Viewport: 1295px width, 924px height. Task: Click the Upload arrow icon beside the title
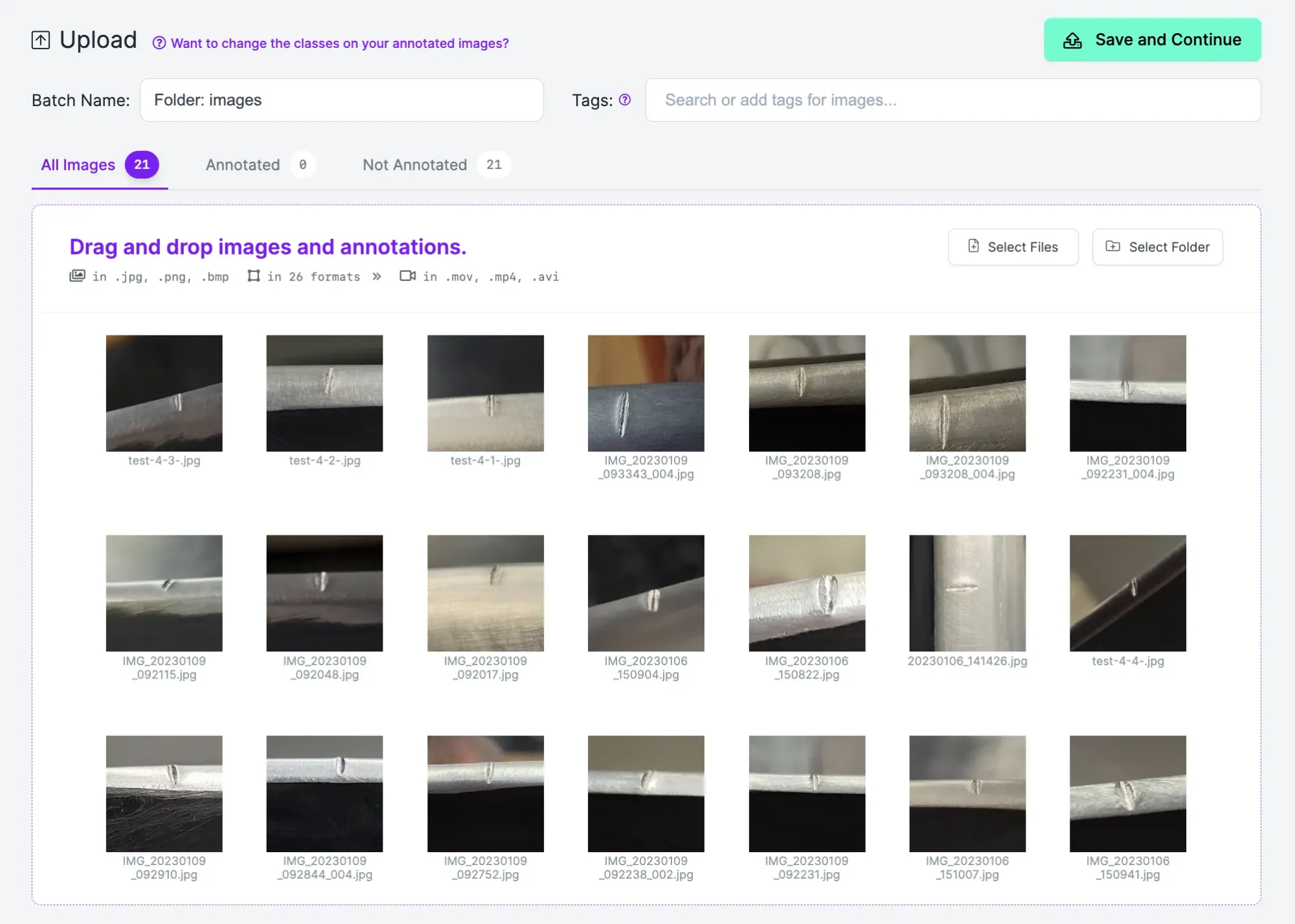click(41, 40)
